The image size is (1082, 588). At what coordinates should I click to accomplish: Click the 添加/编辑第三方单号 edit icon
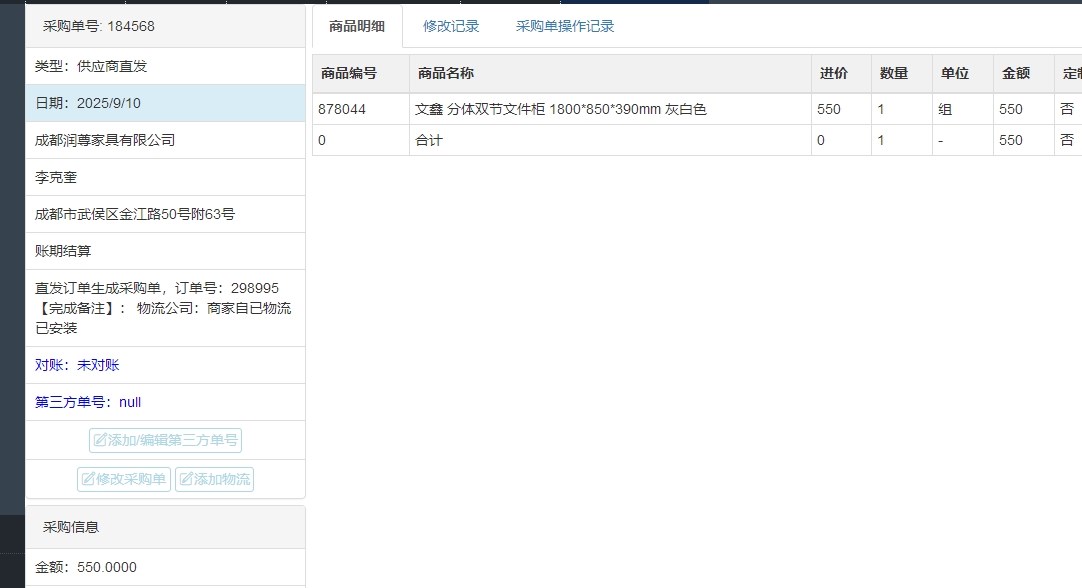pos(100,441)
